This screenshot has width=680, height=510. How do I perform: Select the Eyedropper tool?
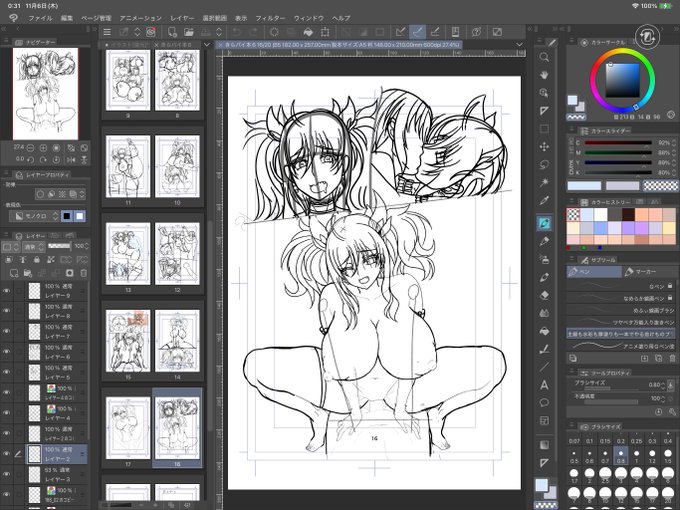tap(544, 200)
